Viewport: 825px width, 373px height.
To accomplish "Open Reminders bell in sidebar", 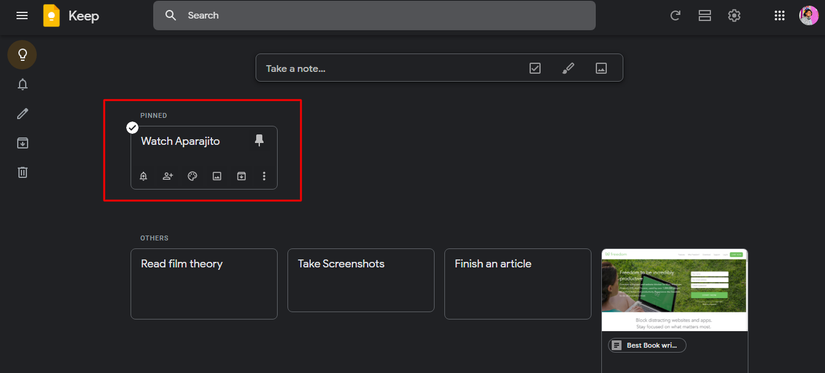I will pyautogui.click(x=22, y=84).
